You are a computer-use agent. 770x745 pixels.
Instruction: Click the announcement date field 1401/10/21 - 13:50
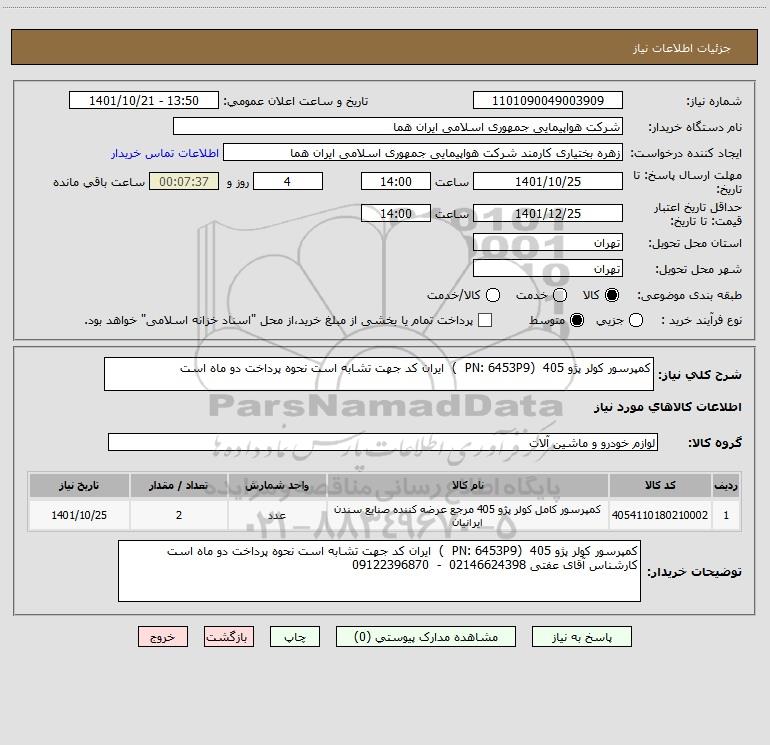[x=144, y=101]
